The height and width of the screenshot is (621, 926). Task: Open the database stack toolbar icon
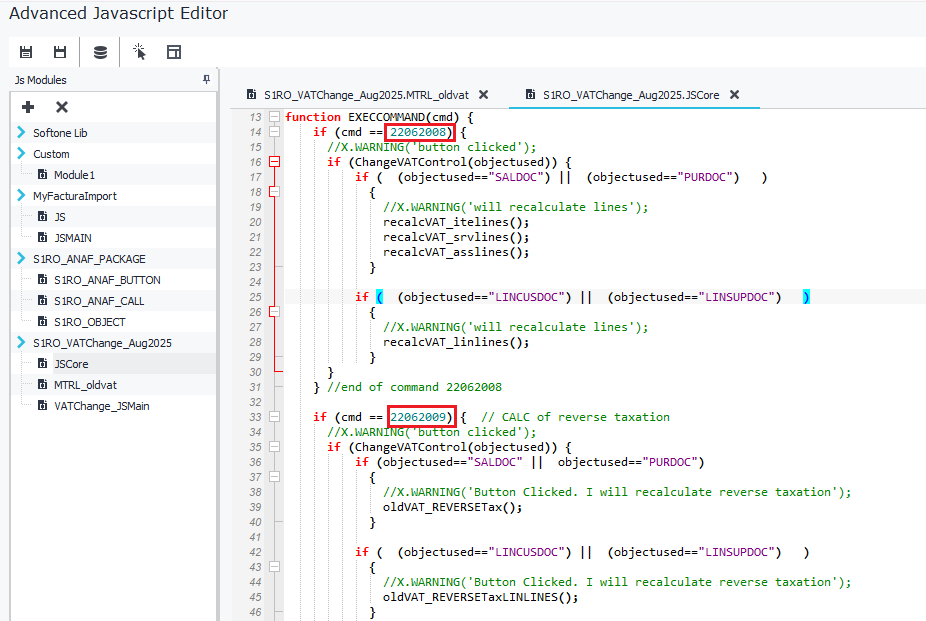(x=100, y=52)
